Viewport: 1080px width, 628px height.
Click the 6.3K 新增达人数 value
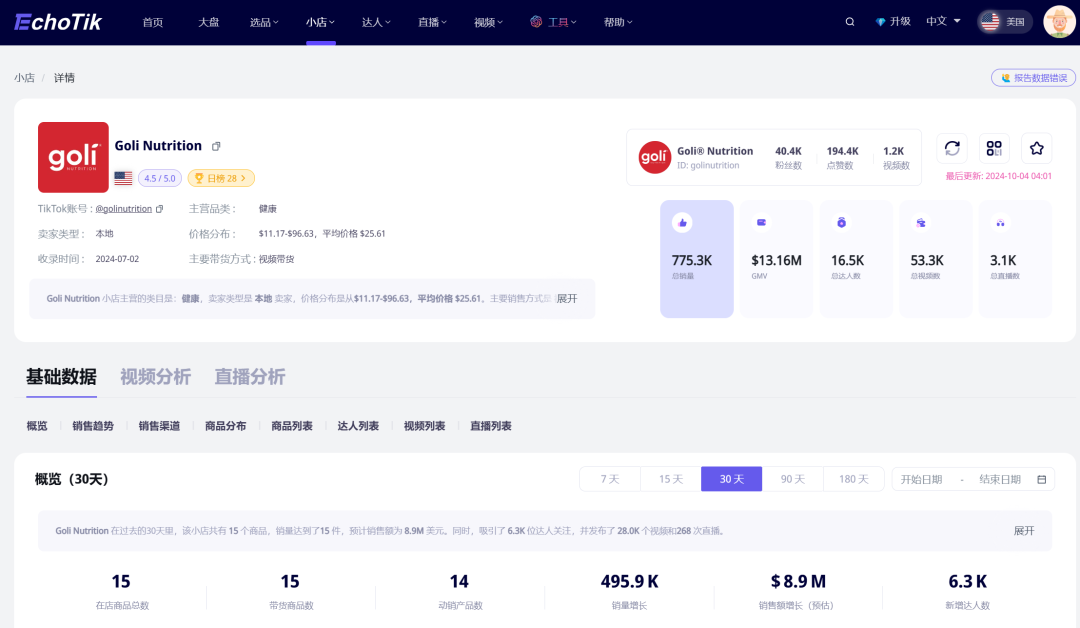(x=968, y=582)
